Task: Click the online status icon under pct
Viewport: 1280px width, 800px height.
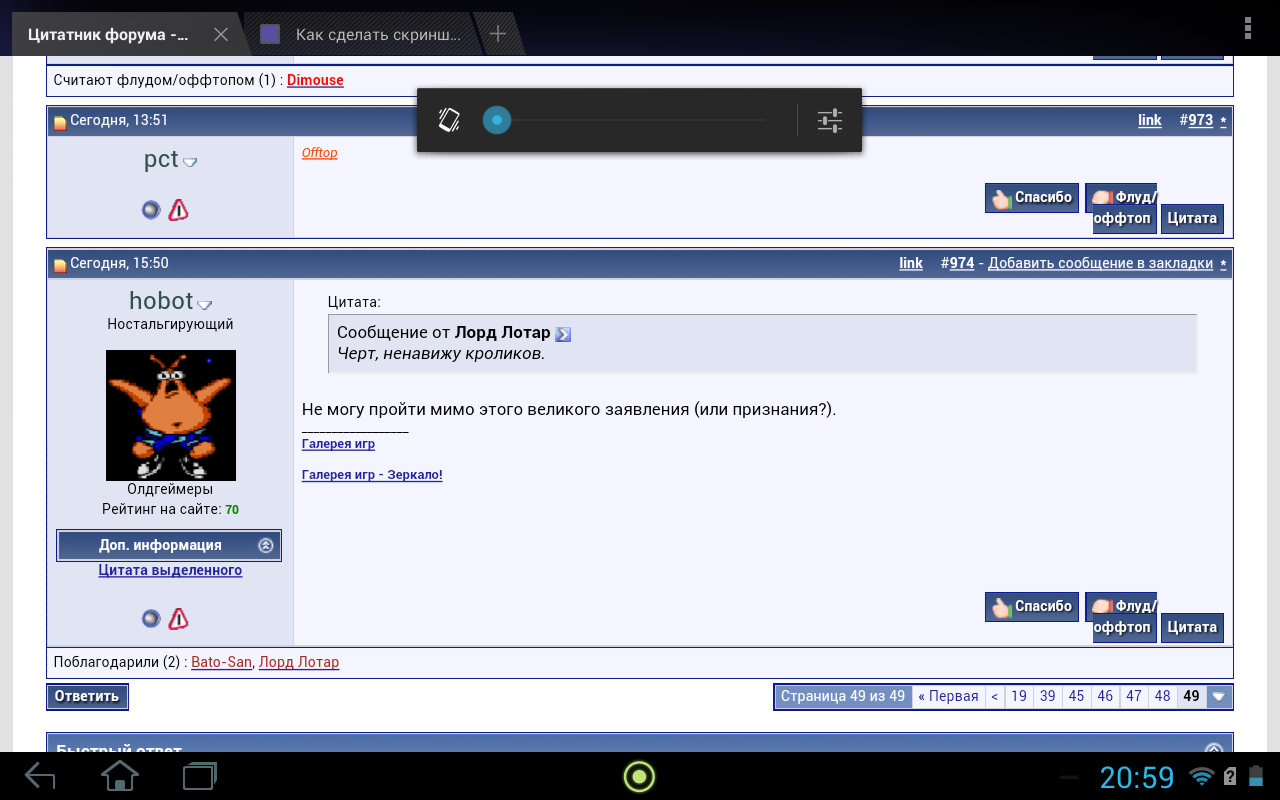Action: coord(151,210)
